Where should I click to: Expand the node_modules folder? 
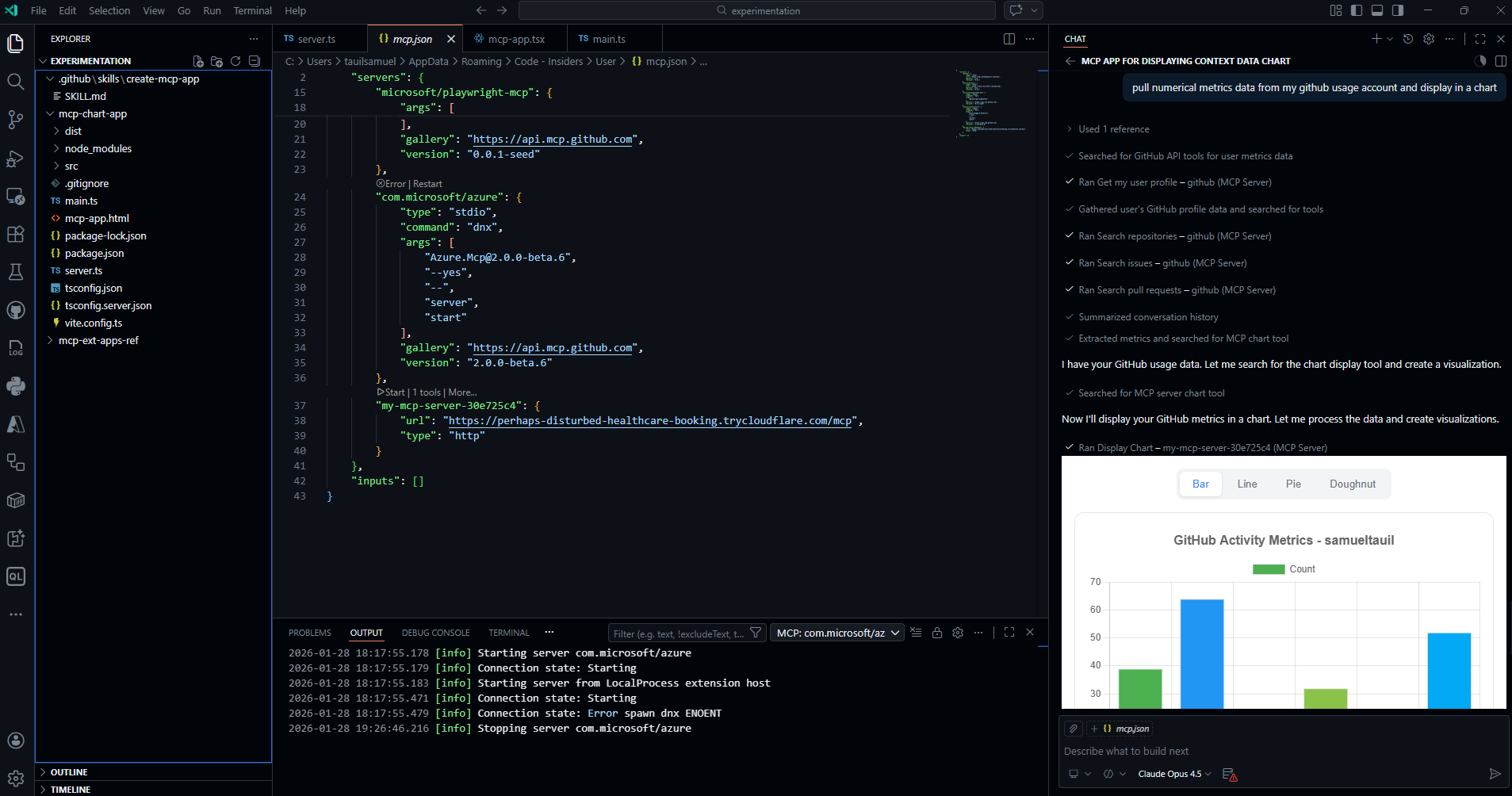click(x=98, y=148)
